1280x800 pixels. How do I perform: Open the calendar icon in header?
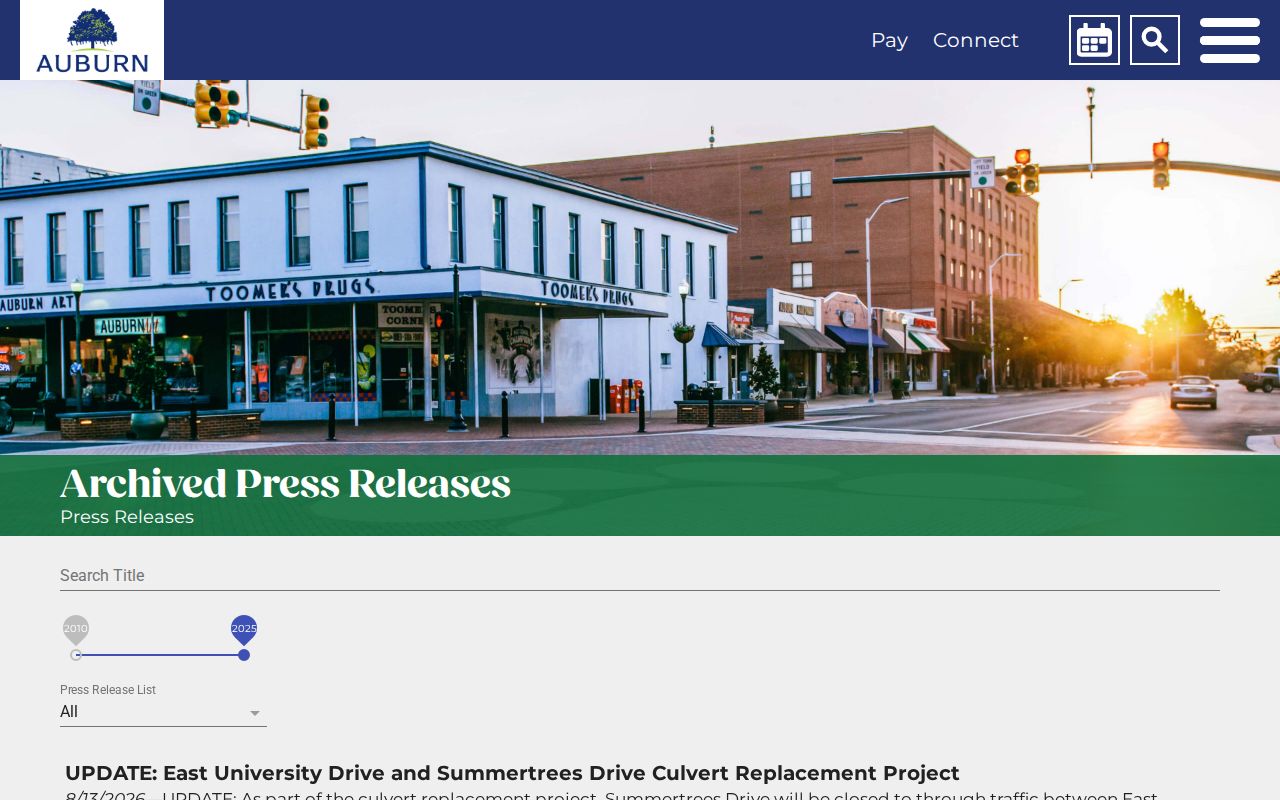point(1094,40)
